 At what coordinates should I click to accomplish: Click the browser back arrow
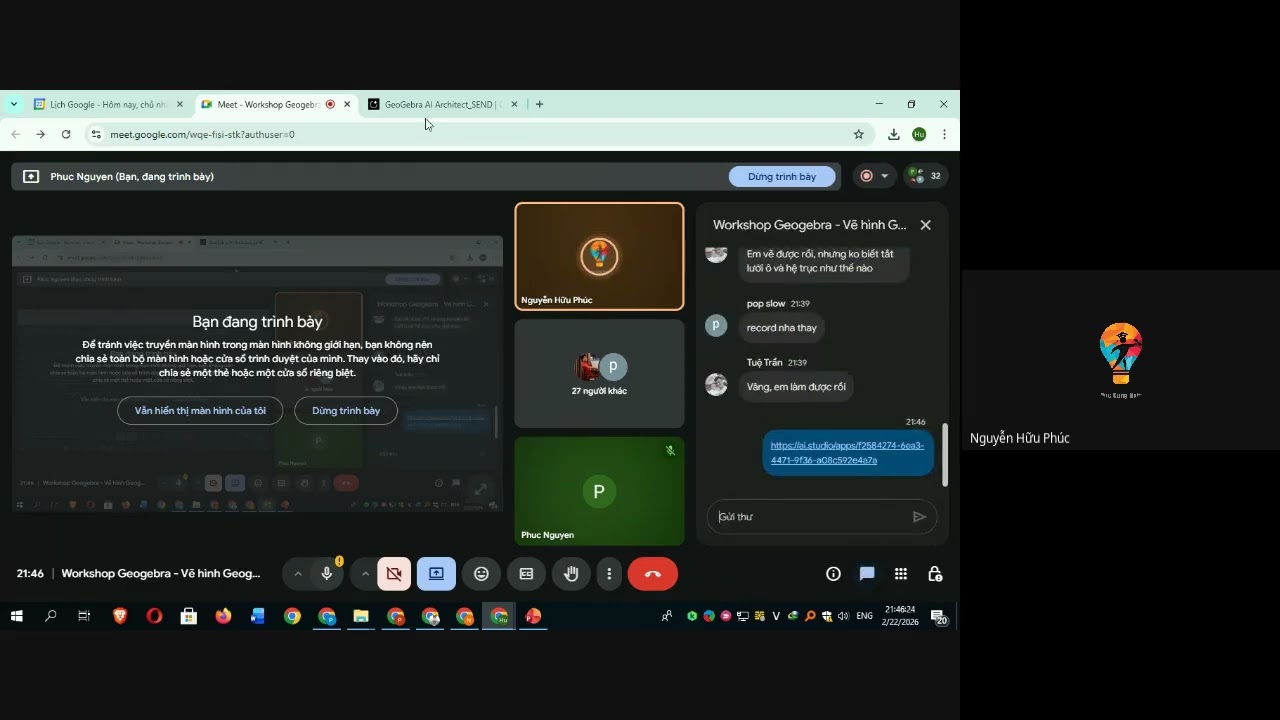(x=15, y=134)
